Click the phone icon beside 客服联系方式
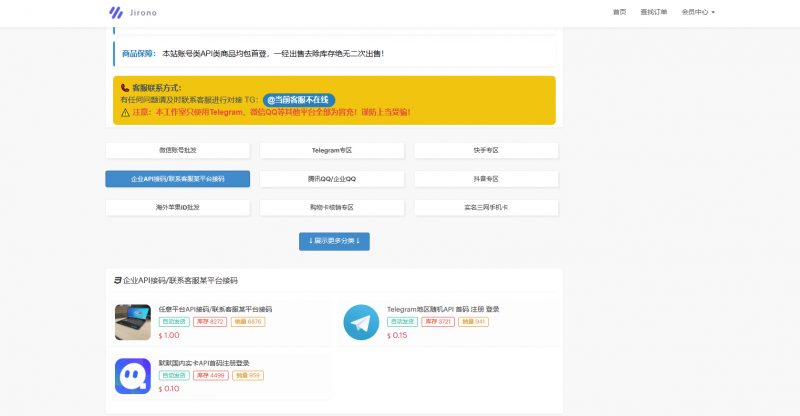 [125, 88]
